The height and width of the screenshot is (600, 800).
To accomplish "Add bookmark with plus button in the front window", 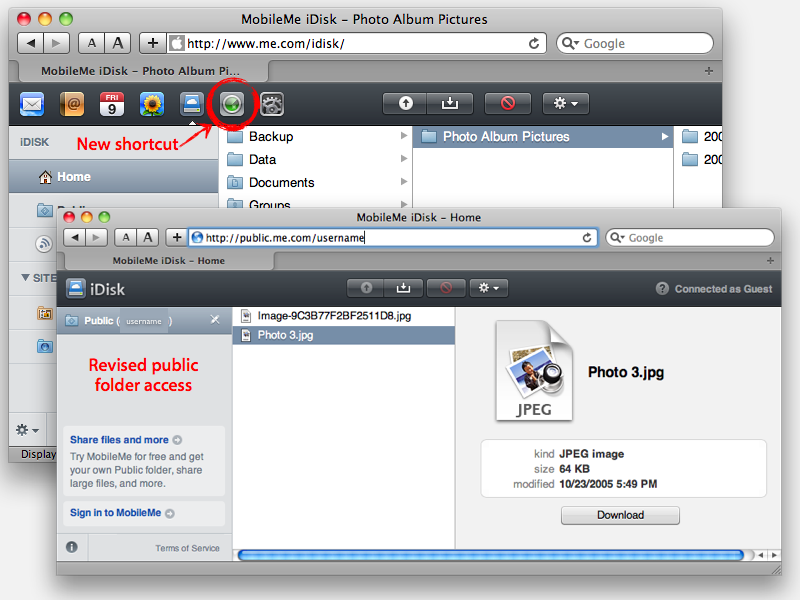I will [x=177, y=237].
